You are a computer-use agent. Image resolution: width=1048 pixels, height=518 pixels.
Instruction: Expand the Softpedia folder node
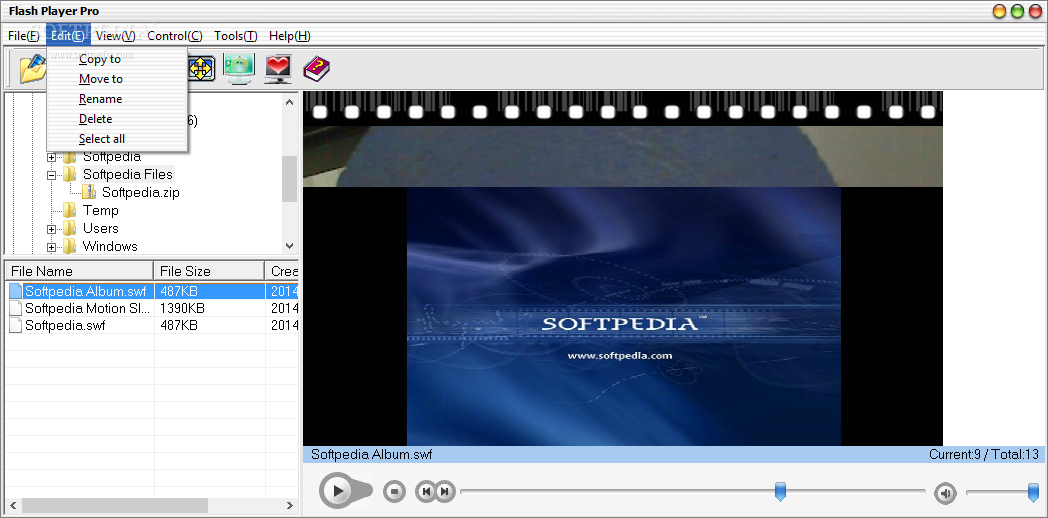click(51, 158)
